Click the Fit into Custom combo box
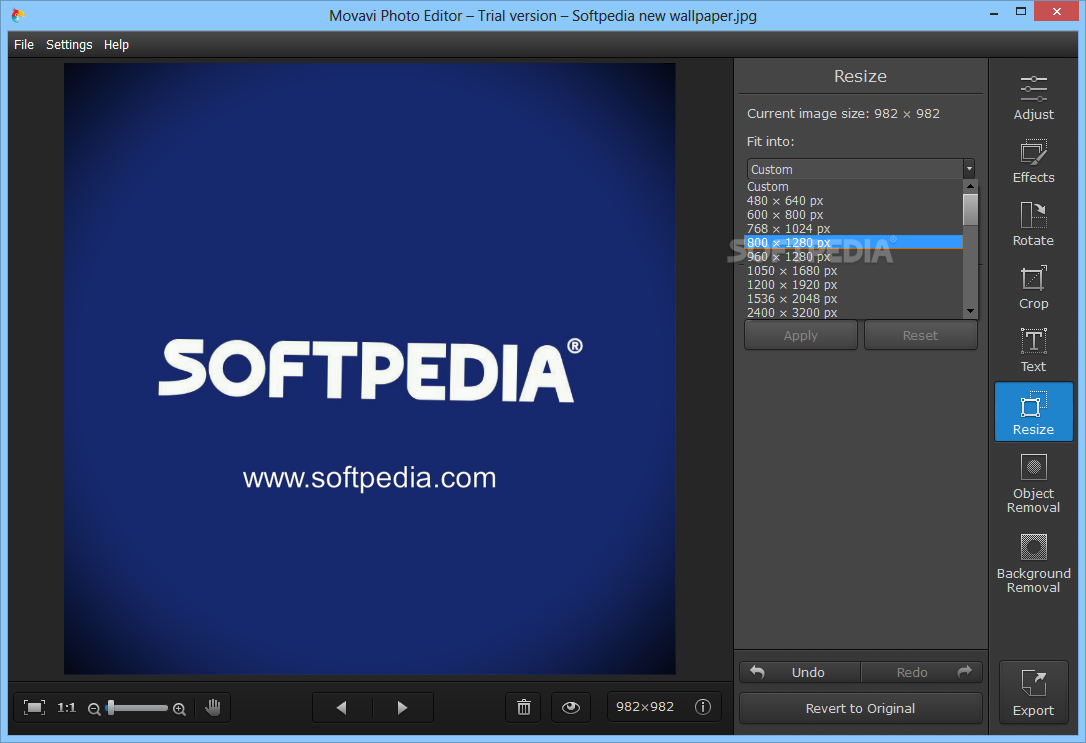The height and width of the screenshot is (743, 1086). [x=860, y=169]
